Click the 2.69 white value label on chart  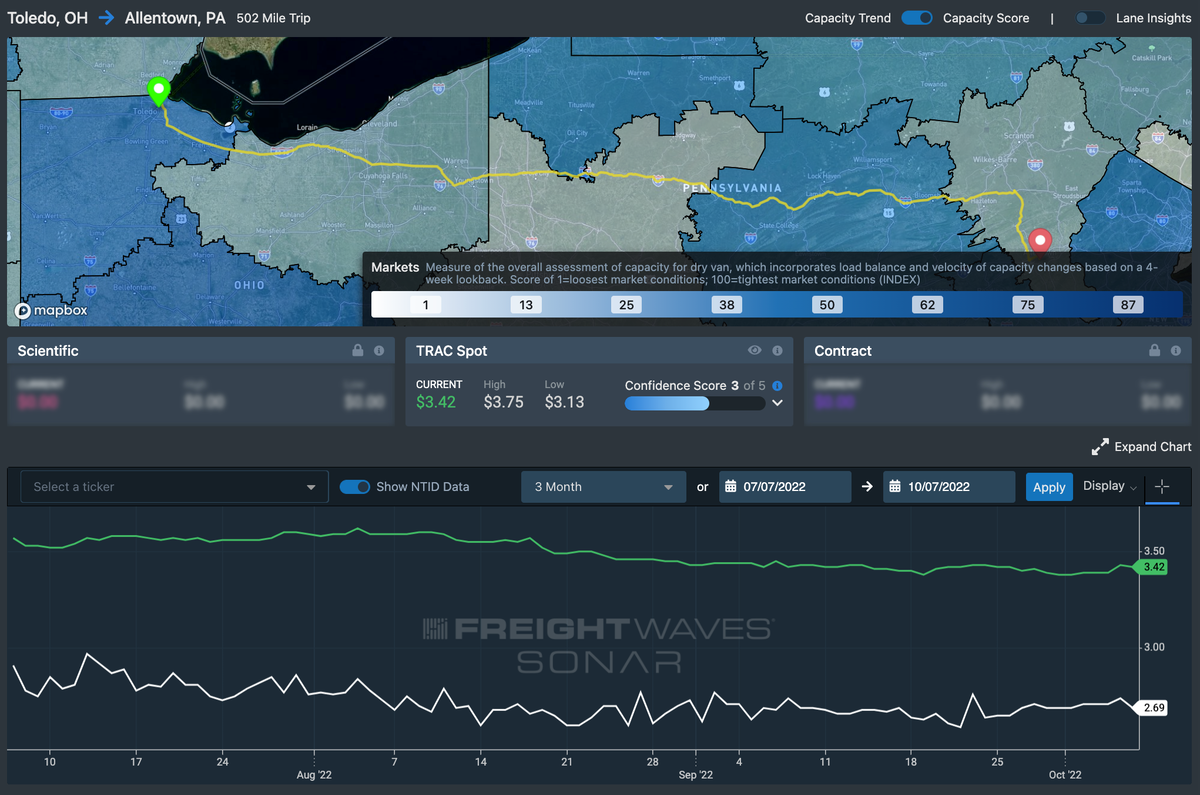coord(1150,708)
